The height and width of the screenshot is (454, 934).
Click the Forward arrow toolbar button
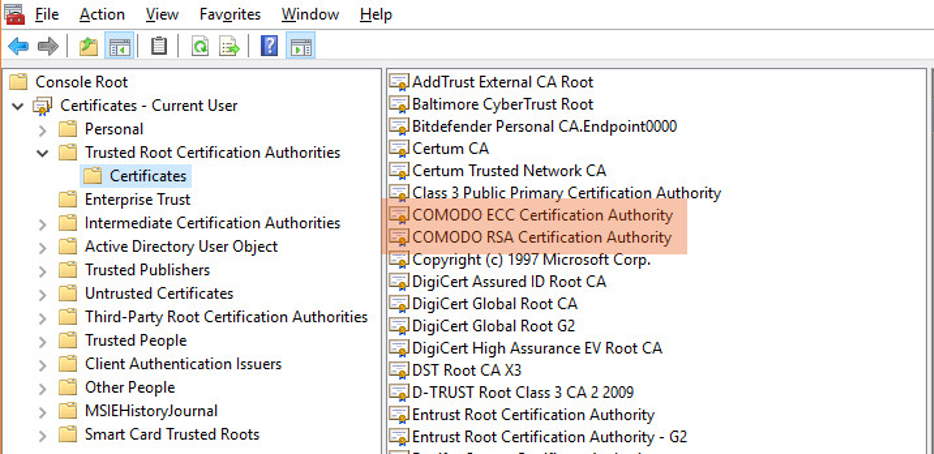48,46
